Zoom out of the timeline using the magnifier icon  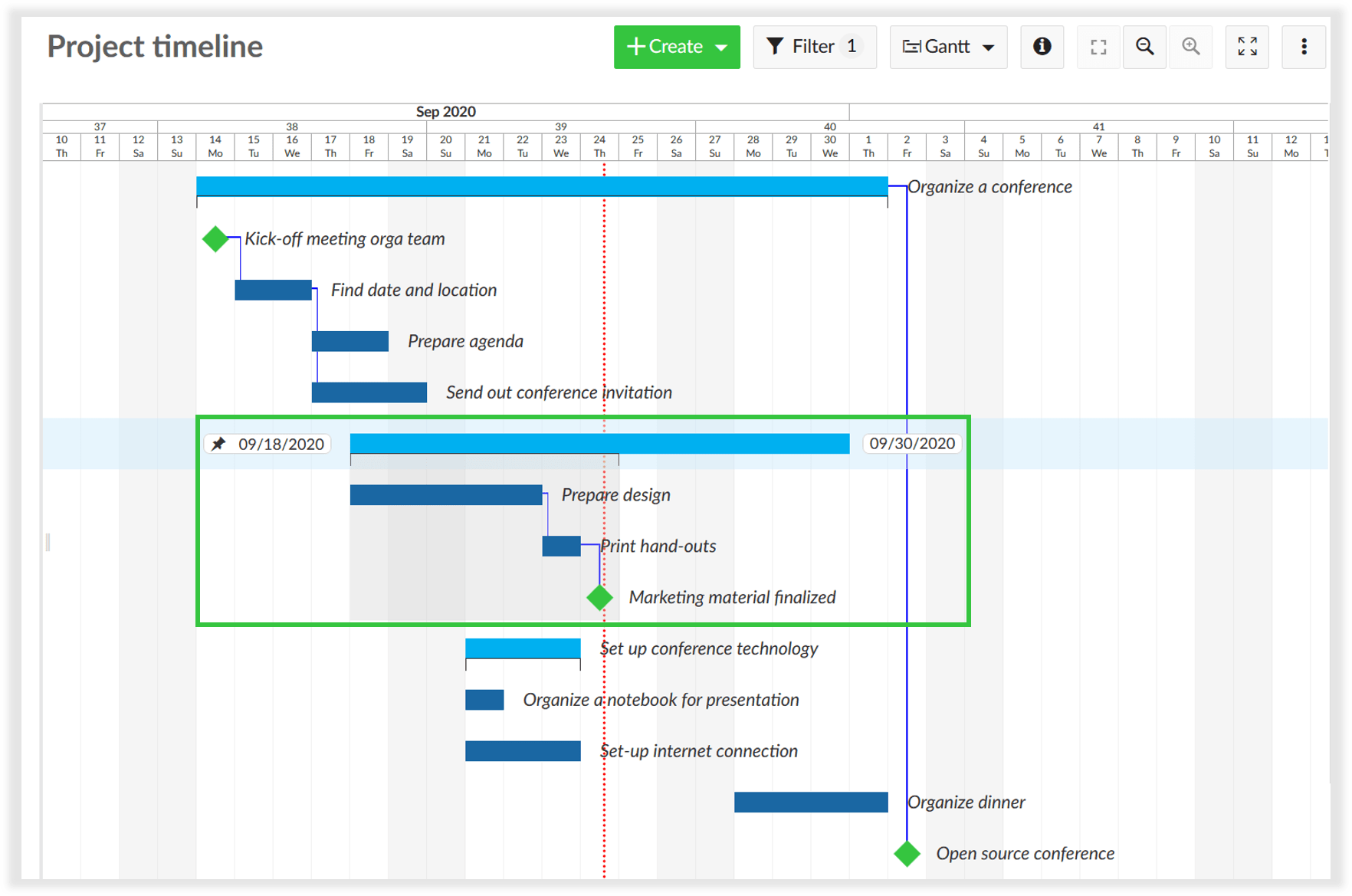[1144, 47]
